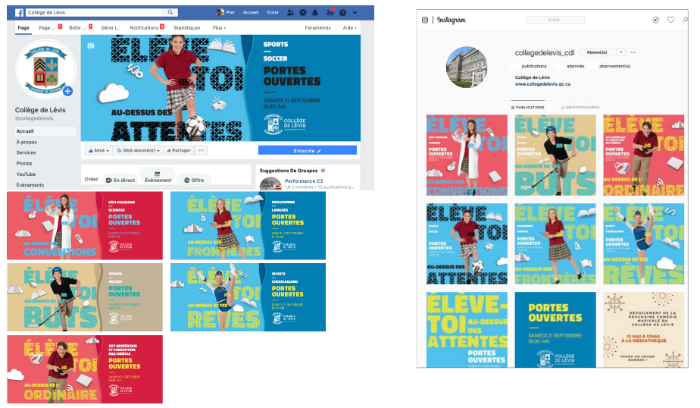Open the Instagram Rêves cheerleader post
The width and height of the screenshot is (700, 408).
click(643, 244)
